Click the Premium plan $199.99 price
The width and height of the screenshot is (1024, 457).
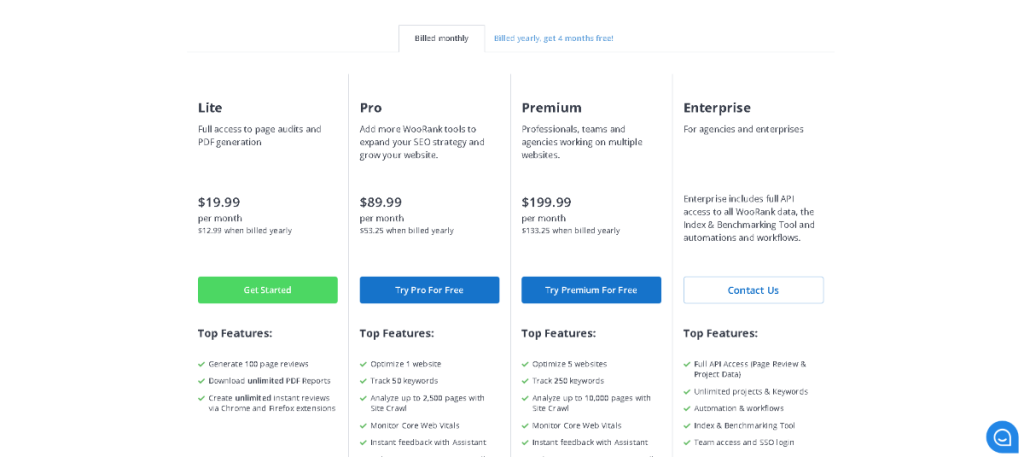546,202
